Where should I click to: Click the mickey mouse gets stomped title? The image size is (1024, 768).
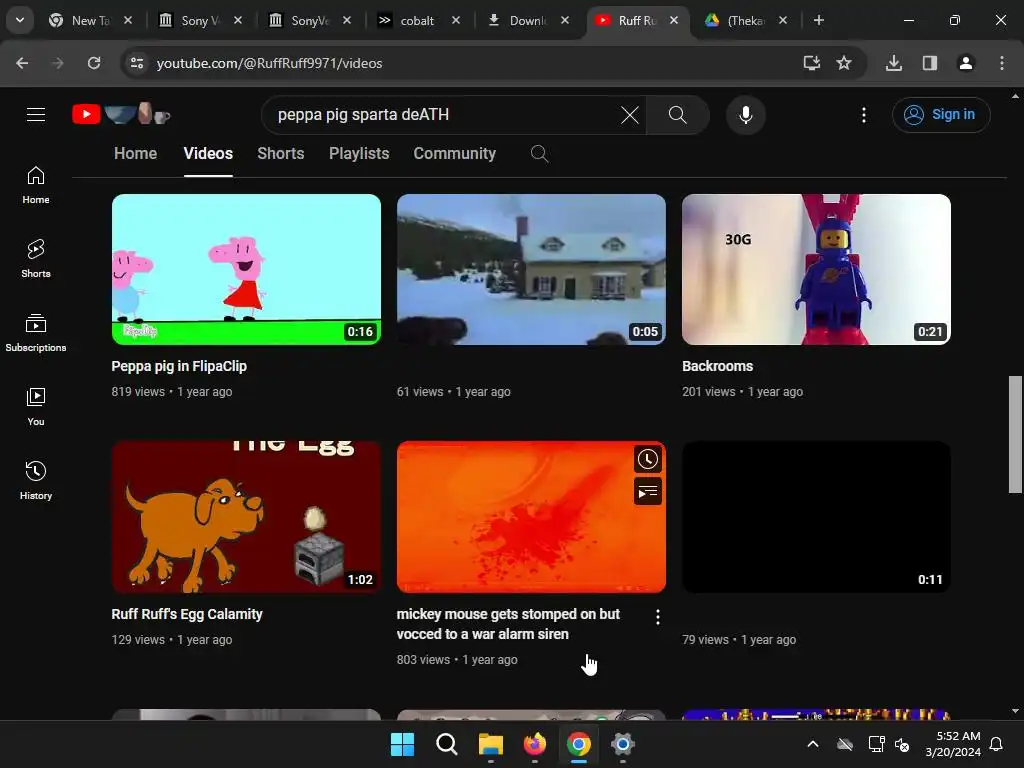[x=508, y=624]
